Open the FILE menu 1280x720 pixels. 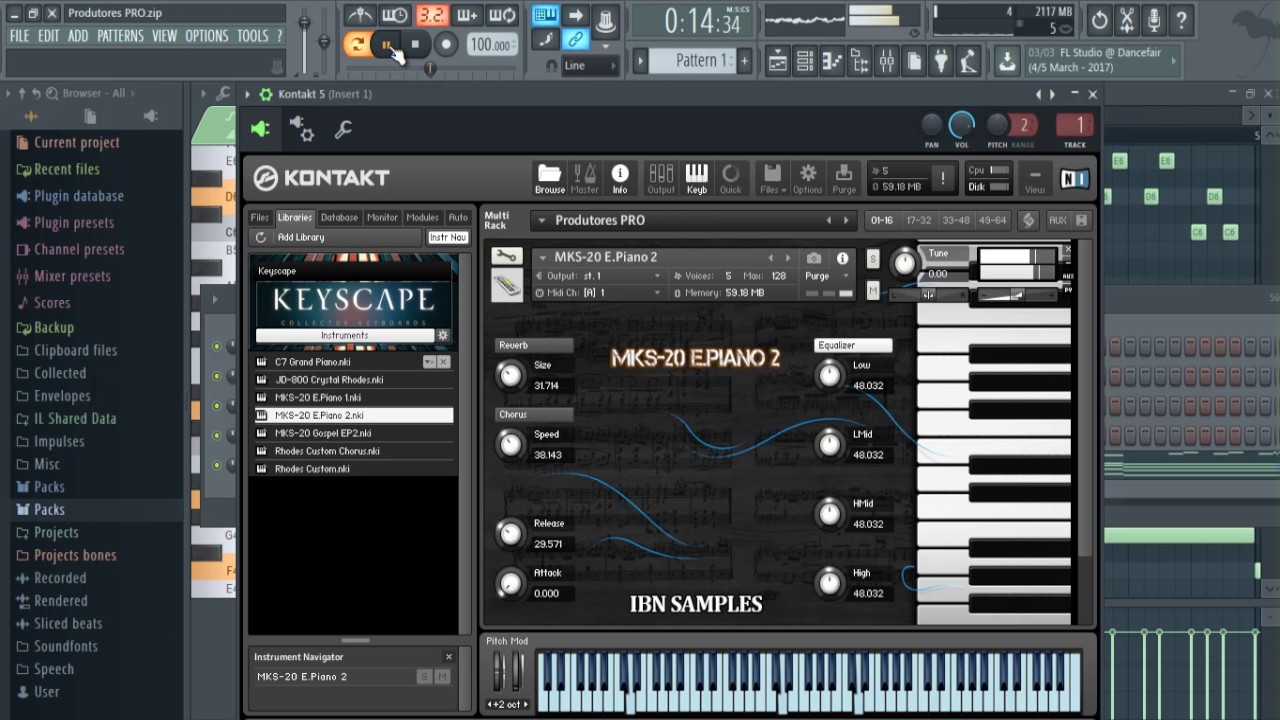(19, 36)
